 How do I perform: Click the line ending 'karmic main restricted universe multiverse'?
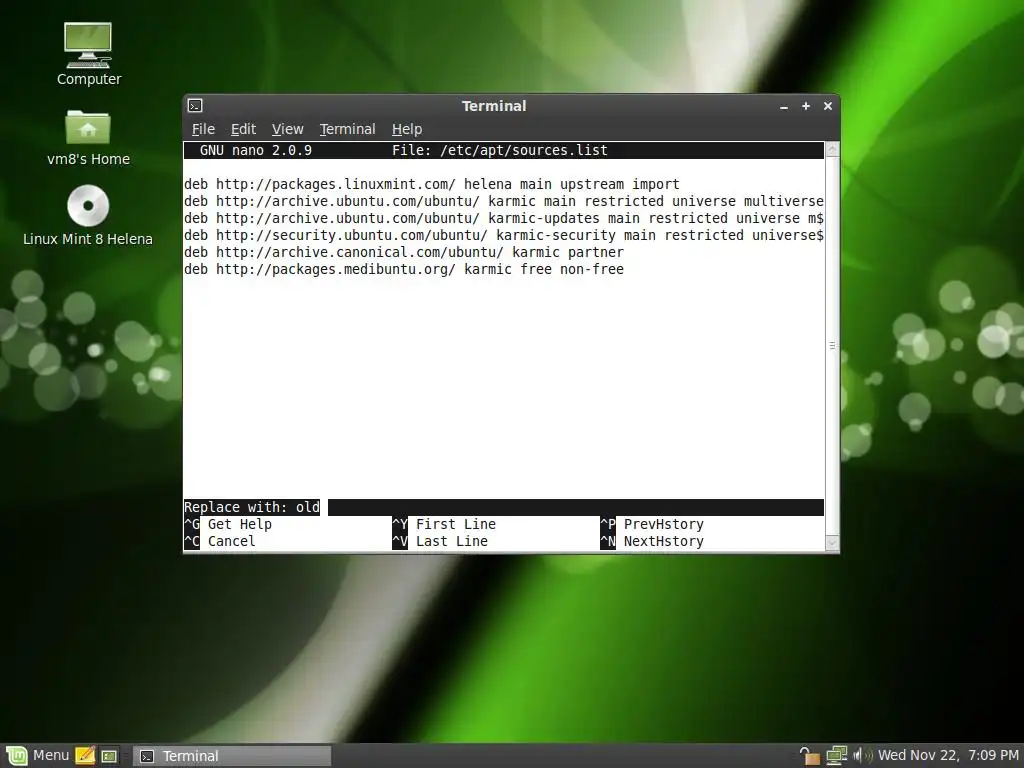504,201
